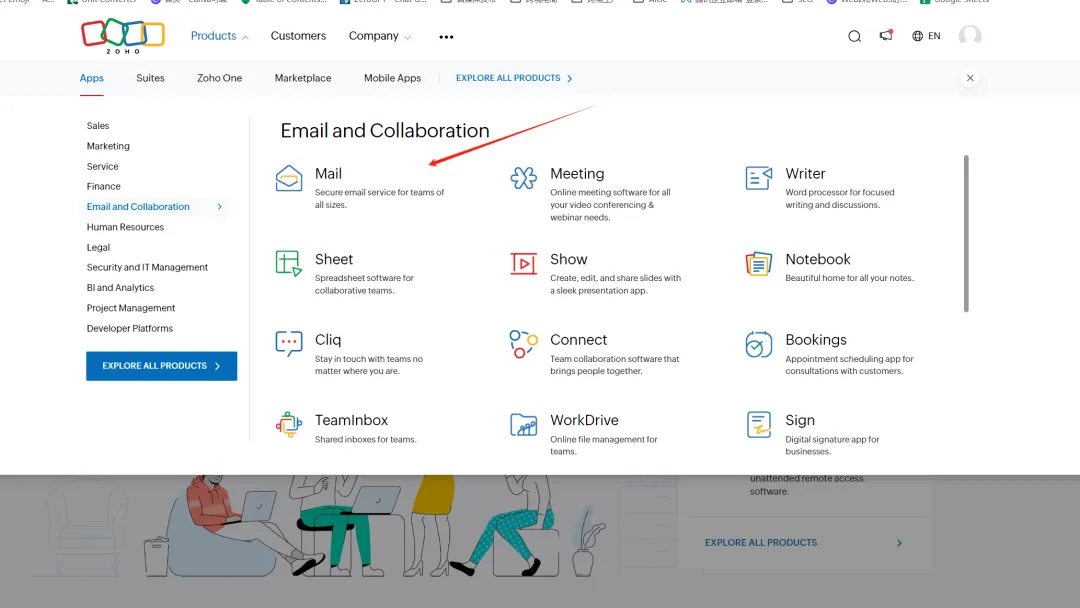Viewport: 1080px width, 608px height.
Task: Click the Zoho Sheet spreadsheet icon
Action: point(289,264)
